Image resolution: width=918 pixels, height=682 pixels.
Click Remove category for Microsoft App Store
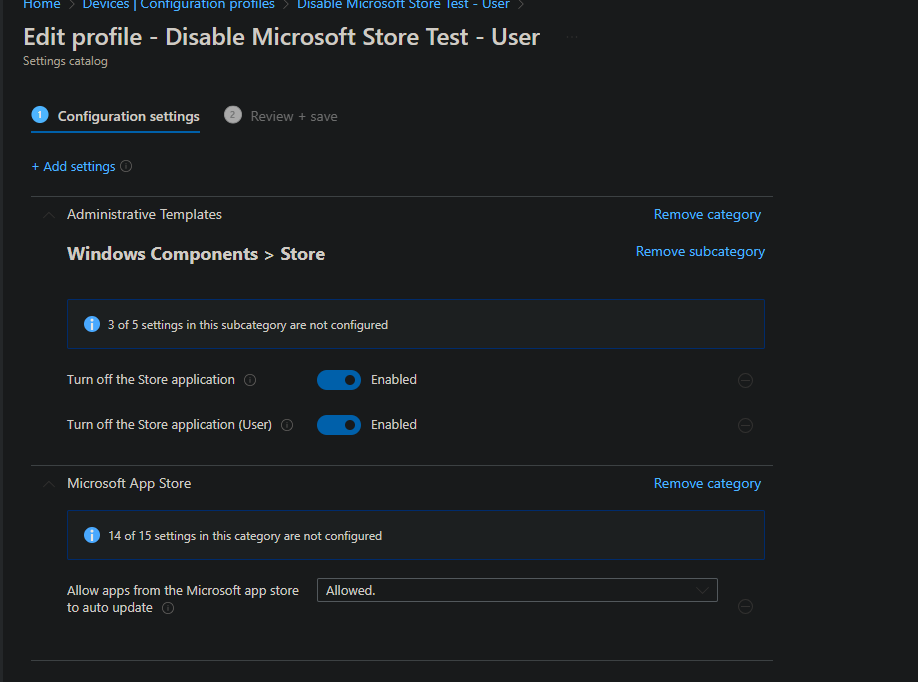point(707,484)
